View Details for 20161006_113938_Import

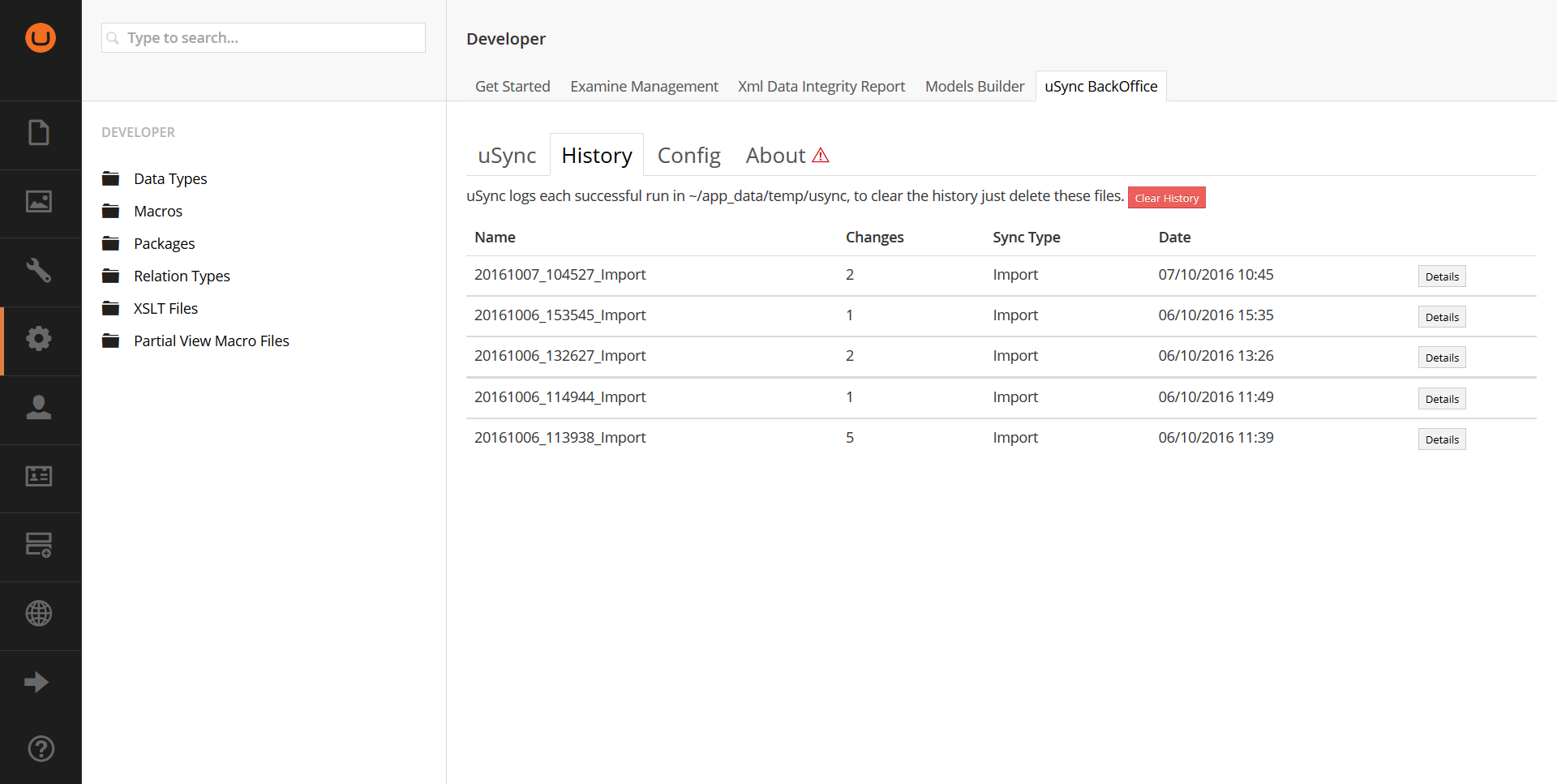click(x=1442, y=439)
